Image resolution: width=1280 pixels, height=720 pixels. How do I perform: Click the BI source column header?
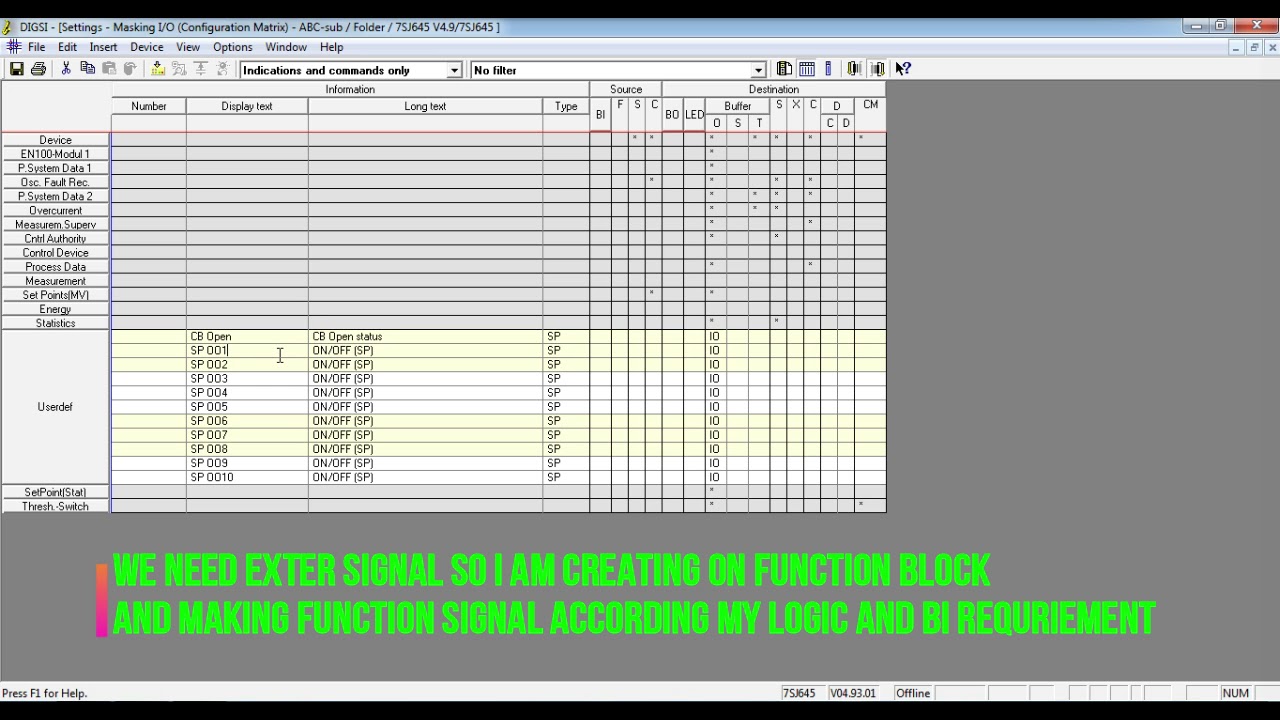click(x=600, y=114)
